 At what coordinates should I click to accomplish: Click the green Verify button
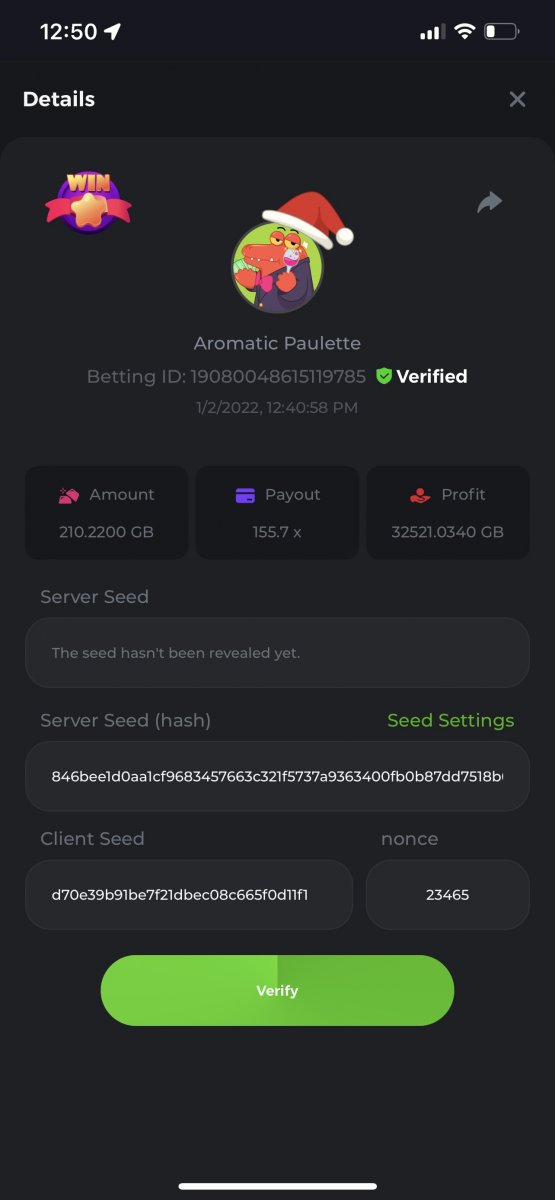click(277, 990)
